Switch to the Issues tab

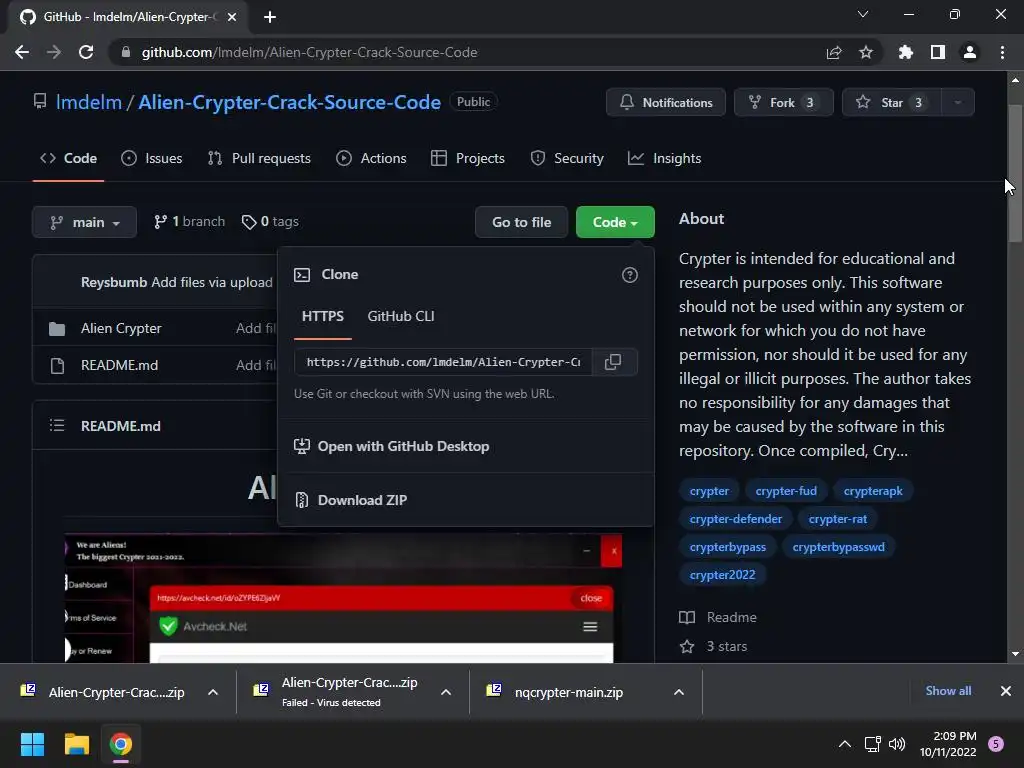(x=152, y=159)
